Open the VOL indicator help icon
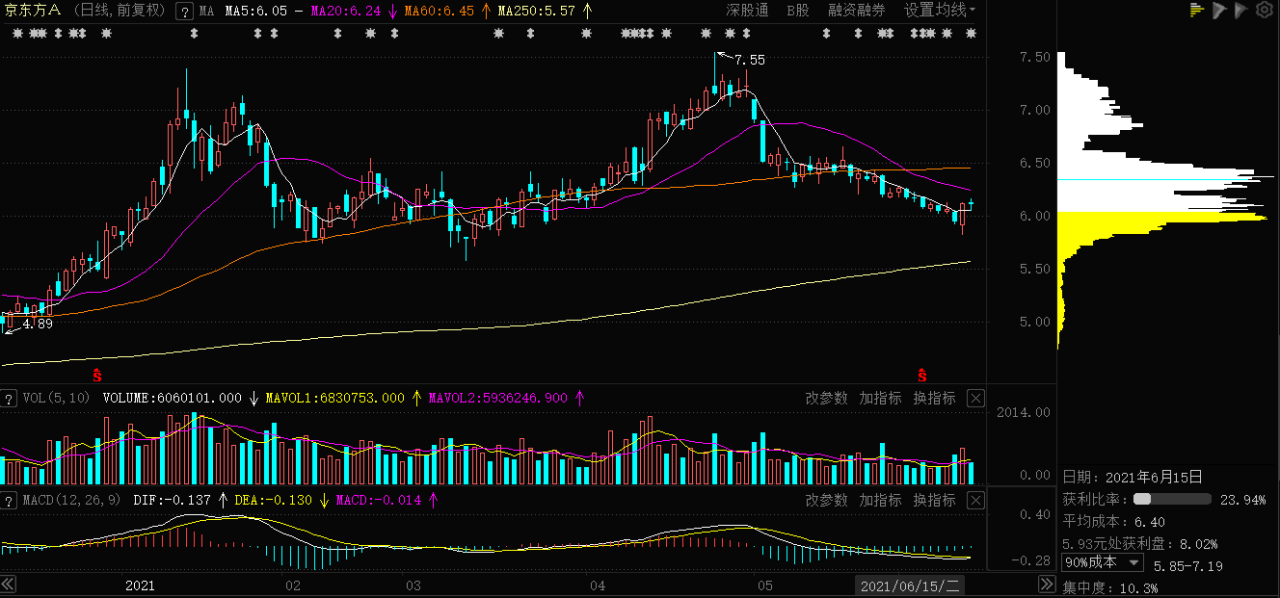1280x598 pixels. click(x=8, y=398)
